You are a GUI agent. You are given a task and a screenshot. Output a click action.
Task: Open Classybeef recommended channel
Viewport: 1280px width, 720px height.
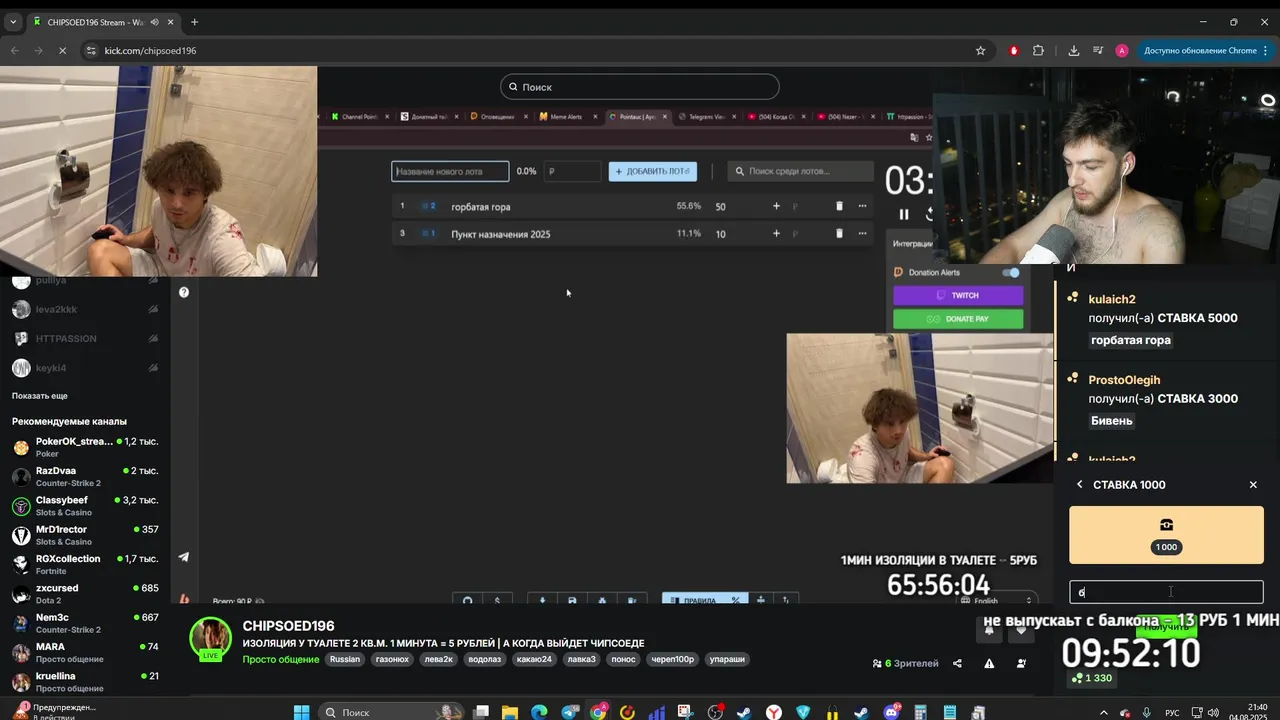[x=85, y=506]
